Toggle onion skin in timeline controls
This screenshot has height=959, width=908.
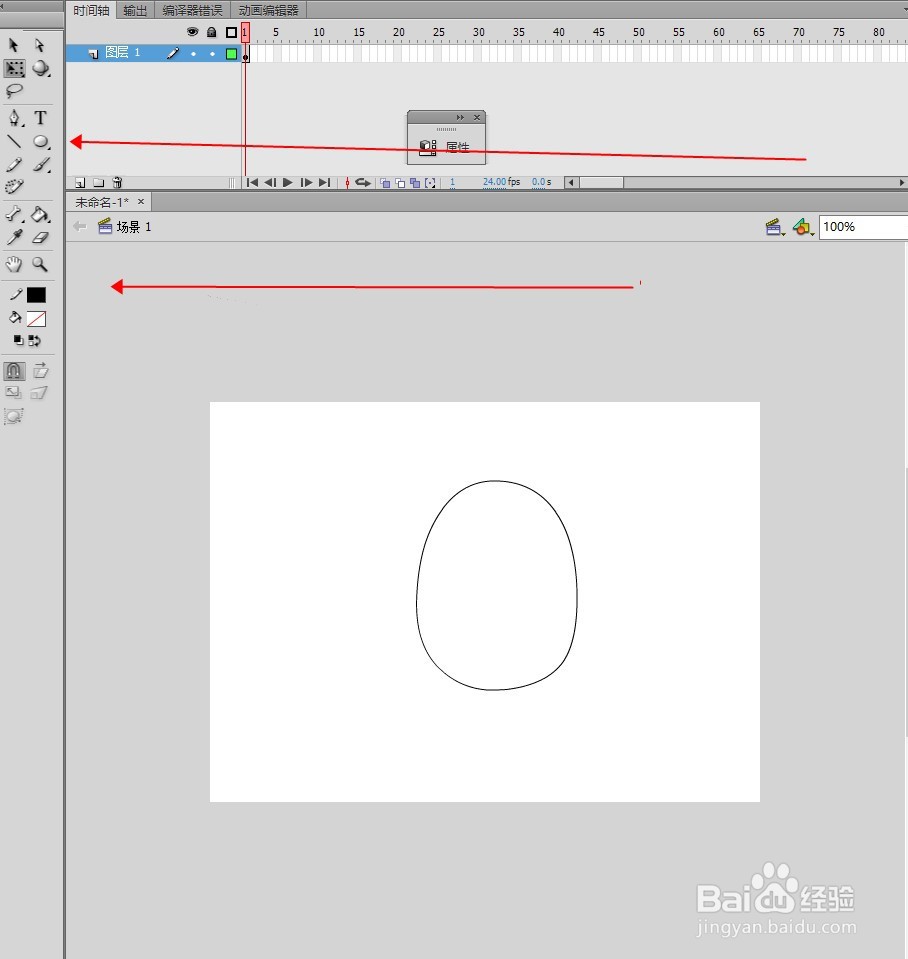[384, 183]
